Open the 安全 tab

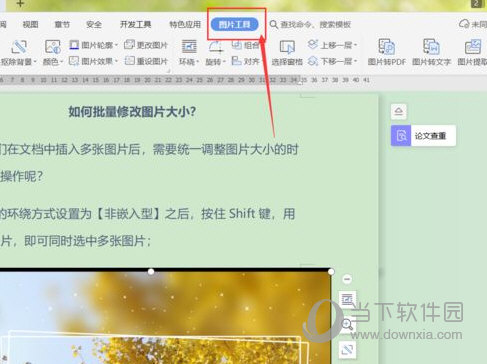pyautogui.click(x=94, y=24)
